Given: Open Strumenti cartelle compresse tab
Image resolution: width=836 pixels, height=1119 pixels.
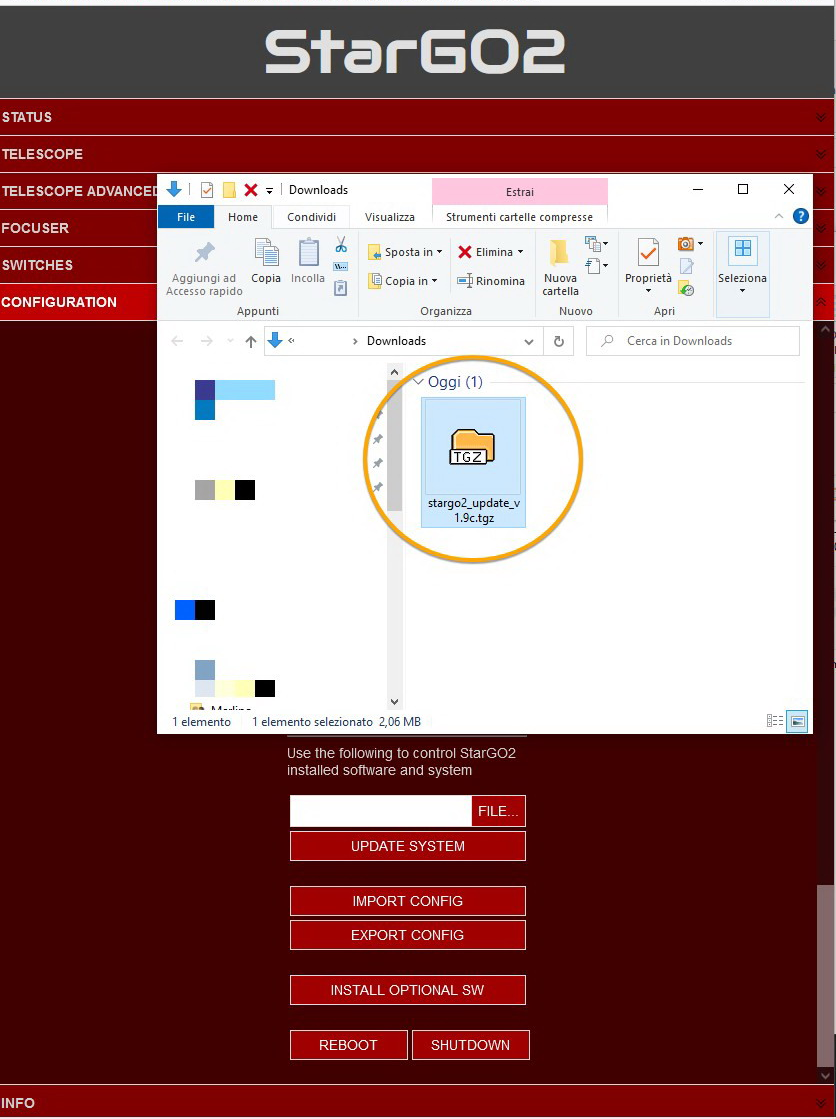Looking at the screenshot, I should pyautogui.click(x=519, y=217).
